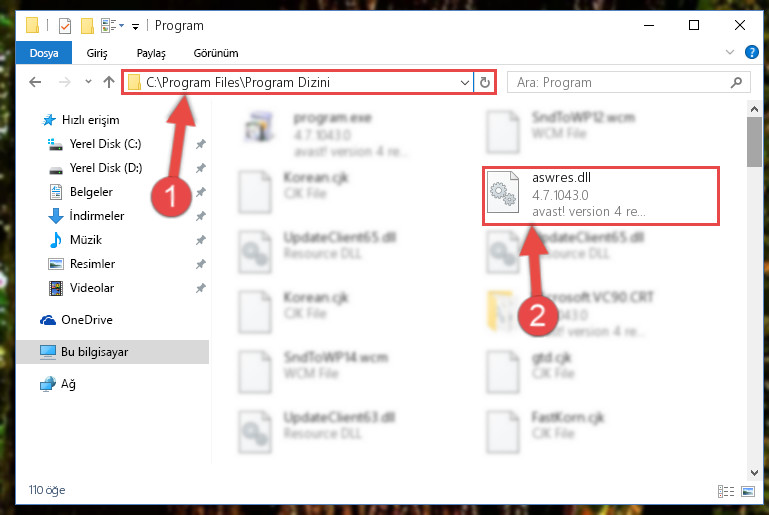Unpin Yerel Disk (C:) from quick access
This screenshot has height=515, width=769.
click(x=201, y=144)
